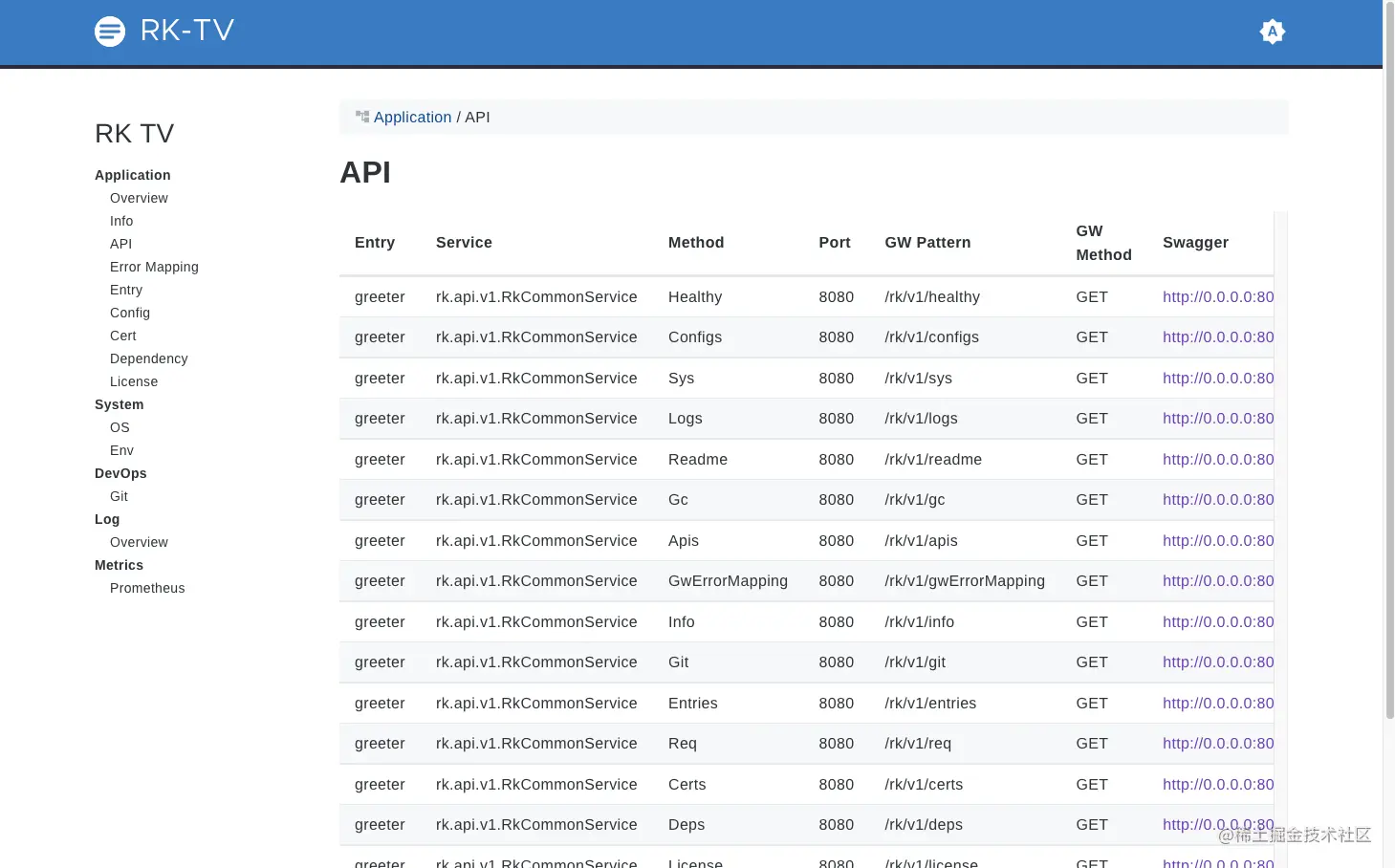Open Env under System
The width and height of the screenshot is (1395, 868).
tap(121, 450)
